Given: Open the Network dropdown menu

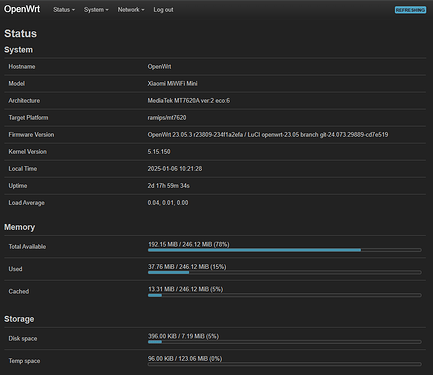Looking at the screenshot, I should point(131,10).
